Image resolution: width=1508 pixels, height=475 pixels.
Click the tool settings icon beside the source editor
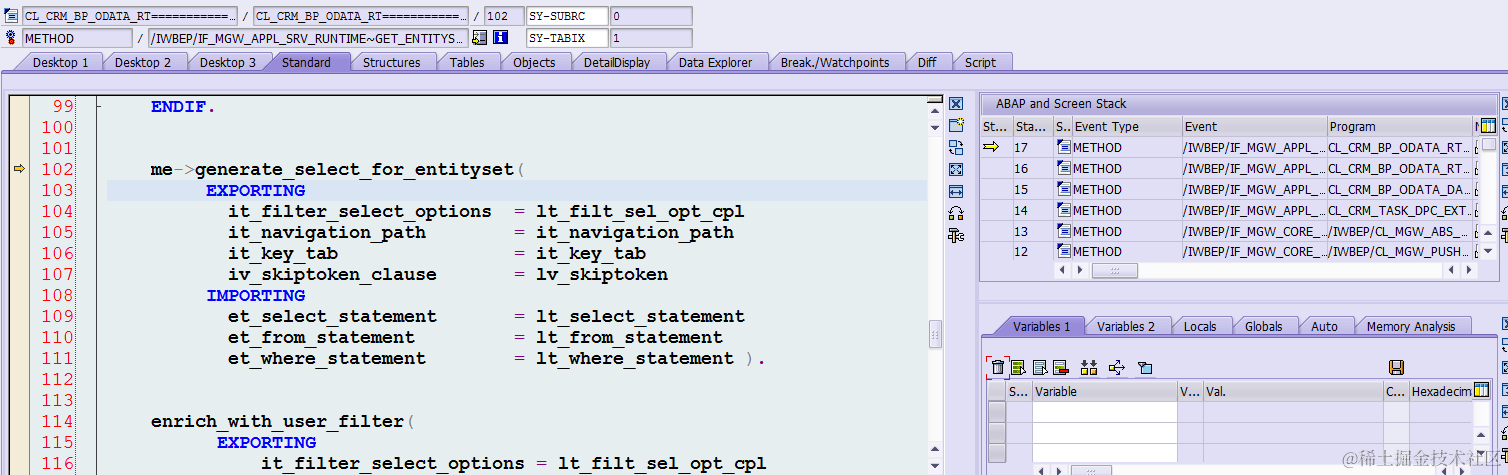(956, 235)
